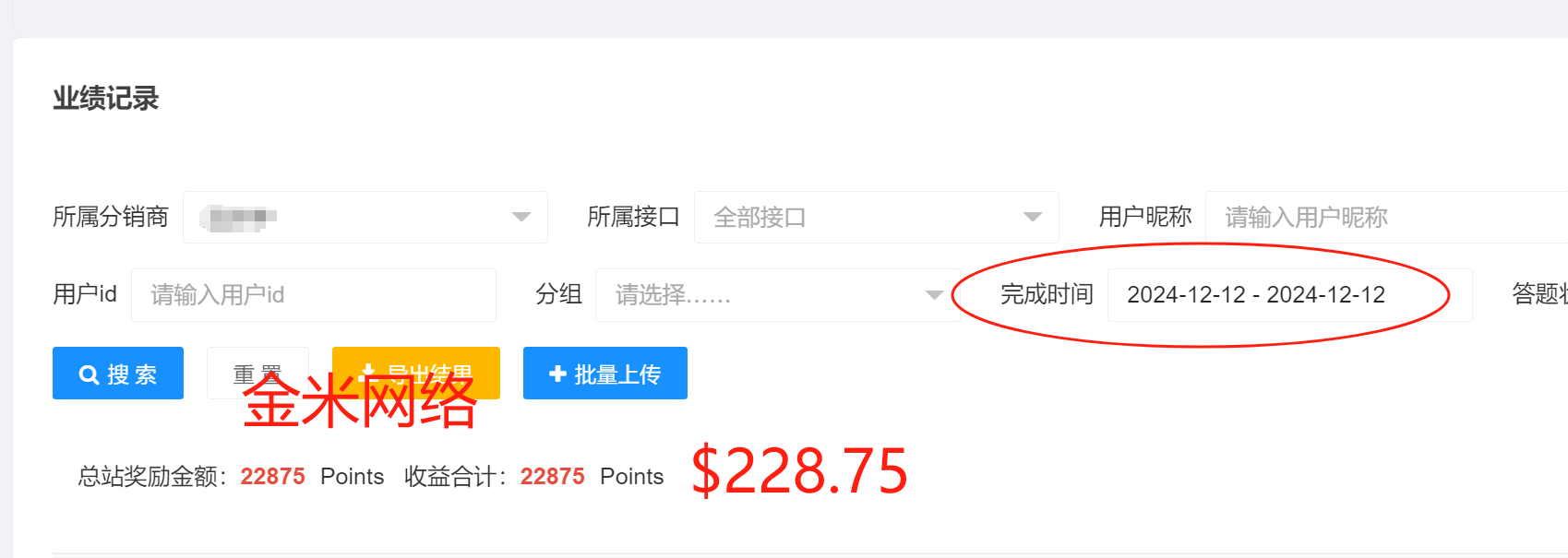Click the 完成时间 field label
This screenshot has height=558, width=1568.
(1047, 295)
